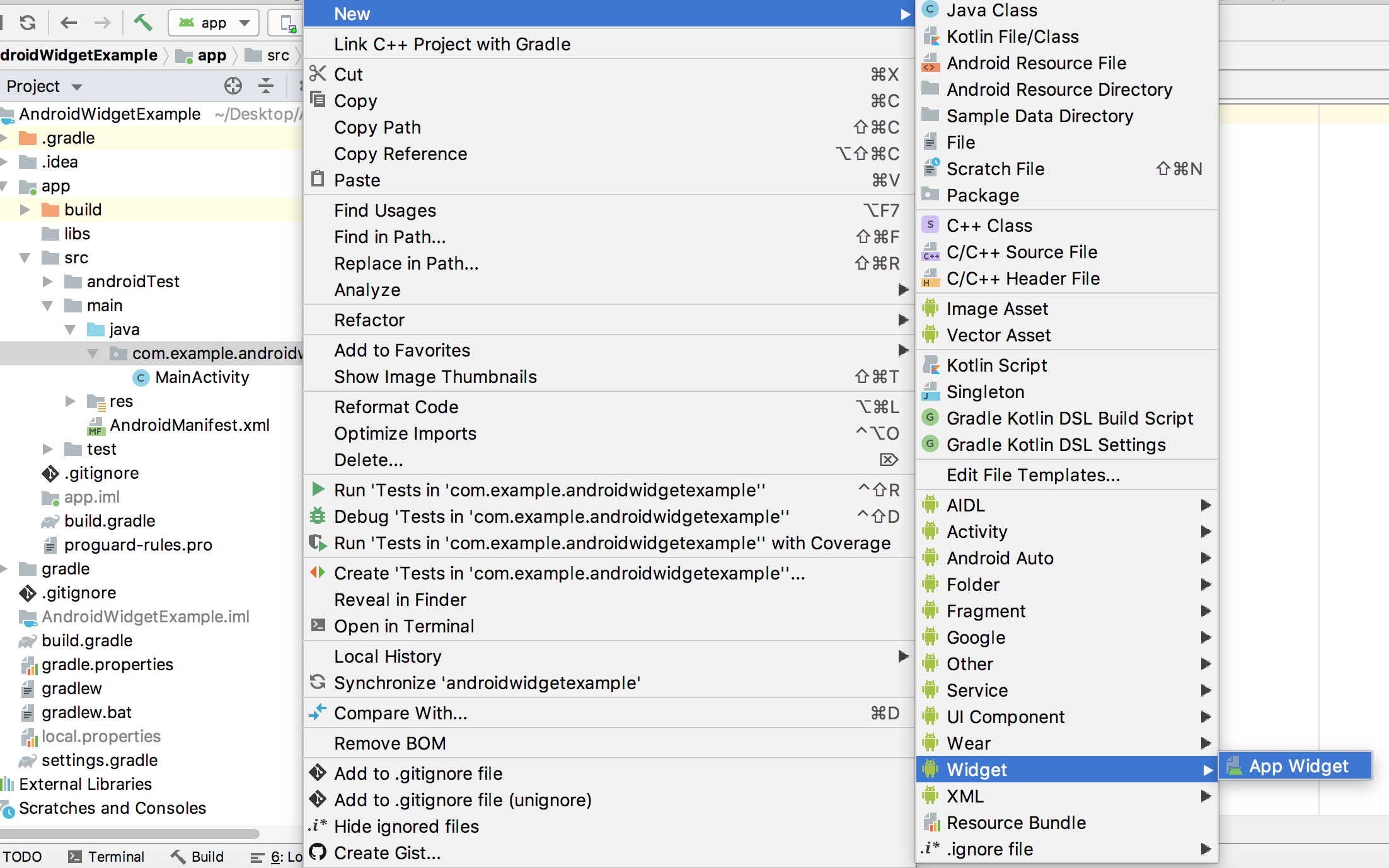
Task: Open the Refactor submenu
Action: [369, 319]
